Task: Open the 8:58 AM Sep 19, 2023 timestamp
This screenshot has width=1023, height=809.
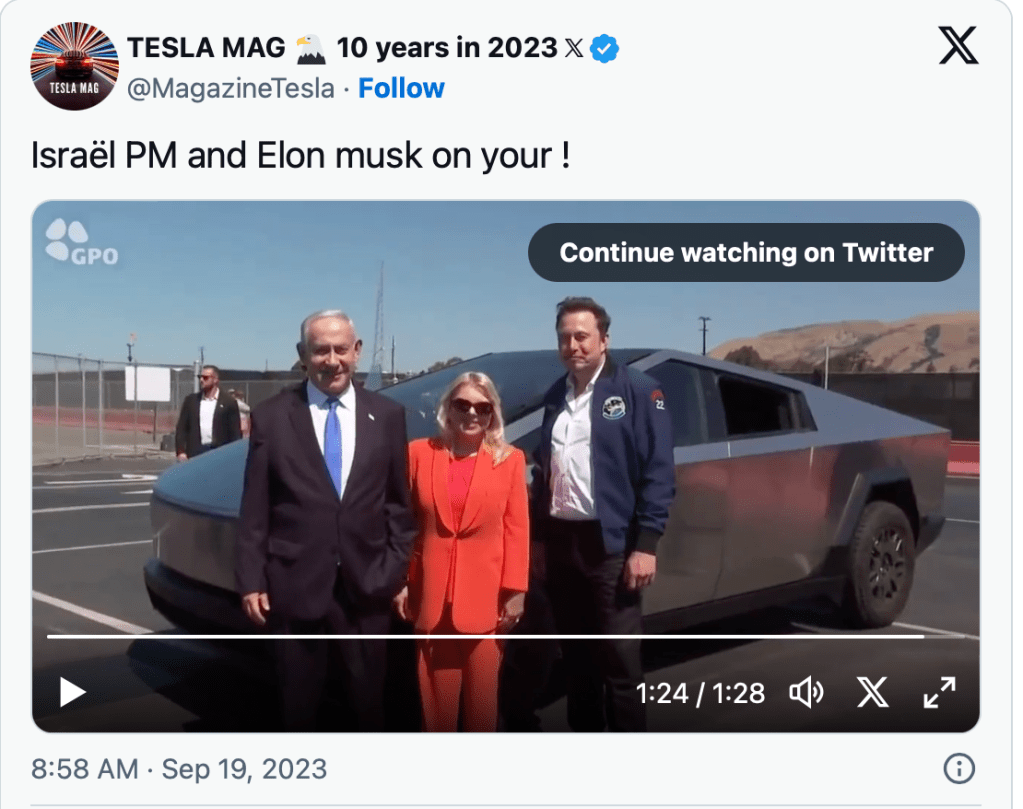Action: pos(179,769)
